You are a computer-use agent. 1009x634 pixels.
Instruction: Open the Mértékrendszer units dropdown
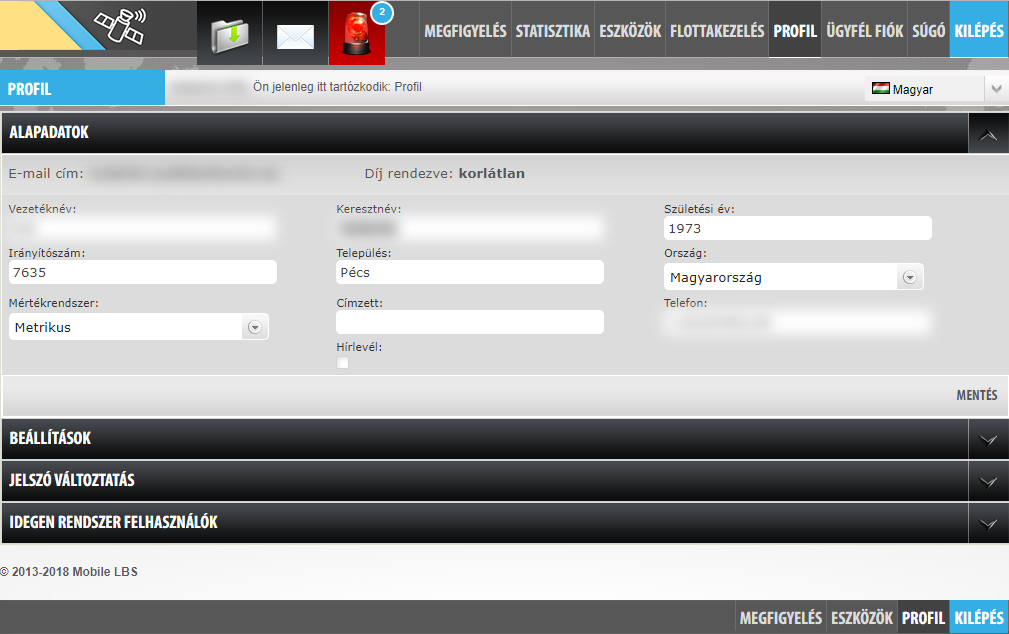(254, 327)
